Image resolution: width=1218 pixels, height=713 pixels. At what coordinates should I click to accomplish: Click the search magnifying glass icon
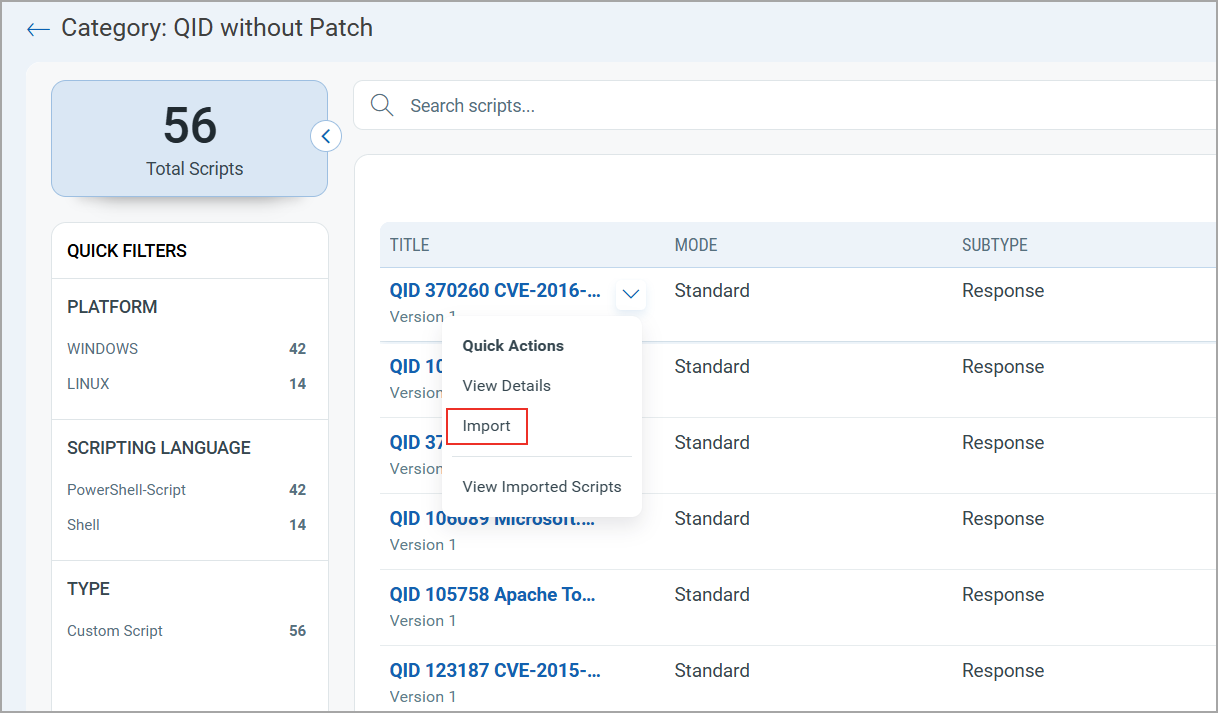(x=381, y=104)
